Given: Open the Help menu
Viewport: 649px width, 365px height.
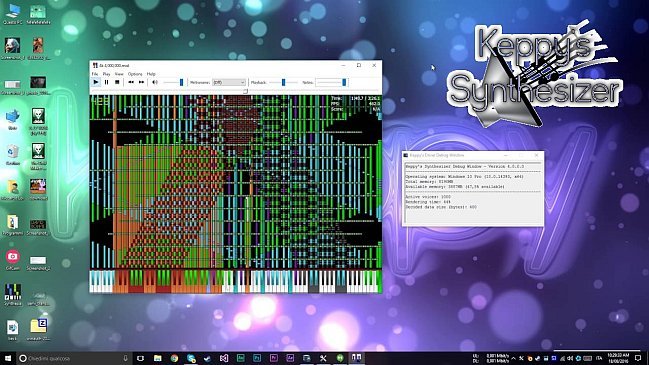Looking at the screenshot, I should tap(151, 74).
